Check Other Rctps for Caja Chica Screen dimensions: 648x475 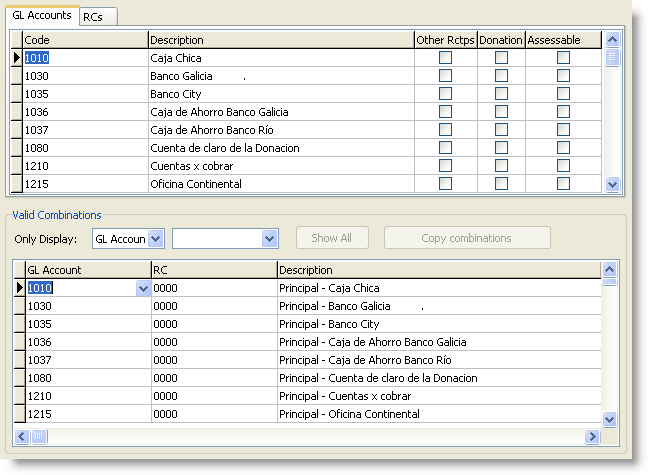[x=445, y=58]
